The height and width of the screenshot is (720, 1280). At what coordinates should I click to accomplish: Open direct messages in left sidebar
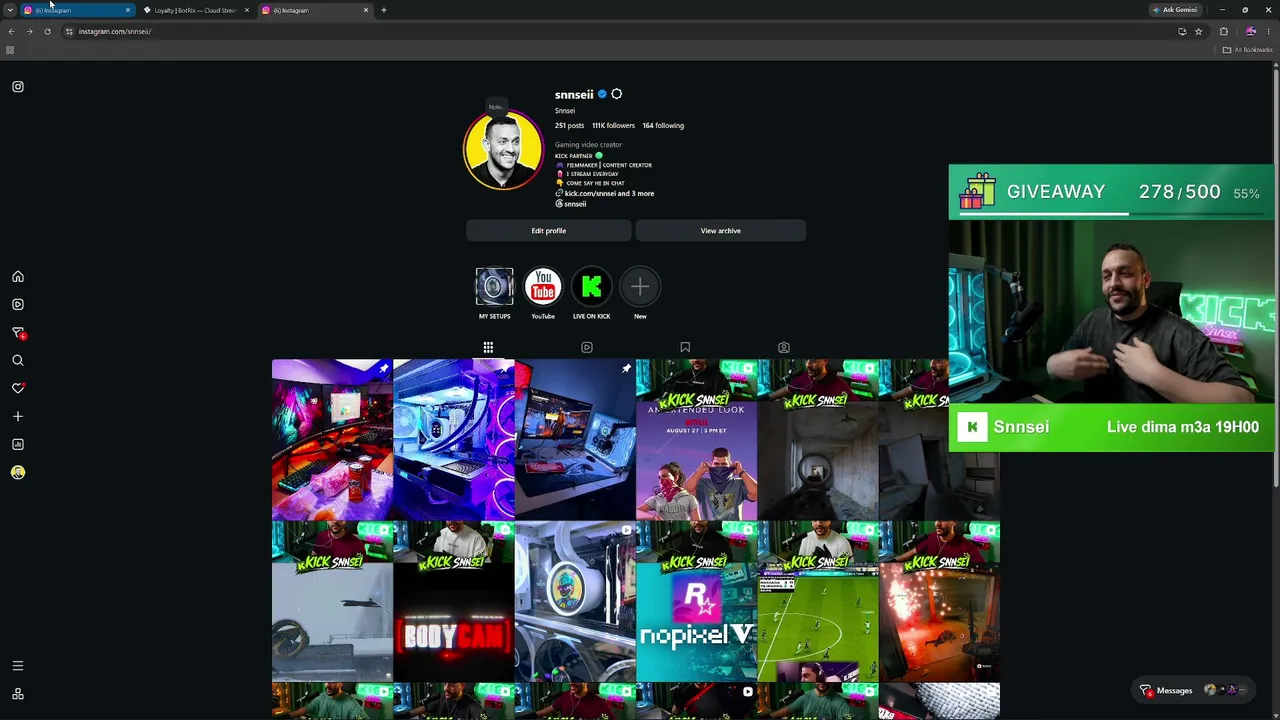[18, 333]
